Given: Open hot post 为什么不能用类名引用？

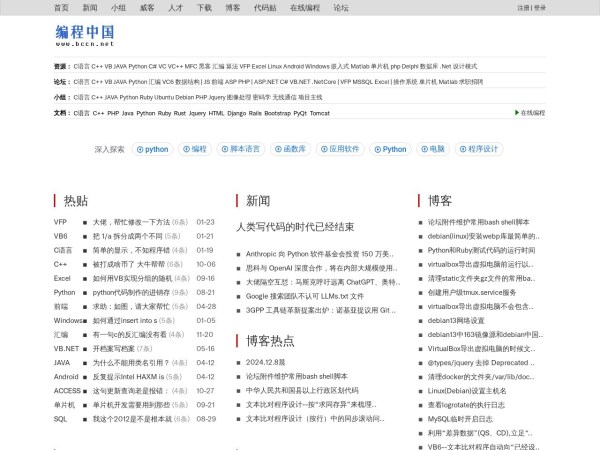Looking at the screenshot, I should (x=131, y=363).
